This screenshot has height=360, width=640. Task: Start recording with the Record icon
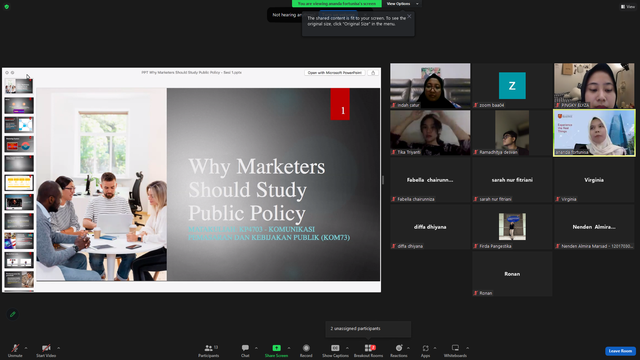pyautogui.click(x=306, y=348)
